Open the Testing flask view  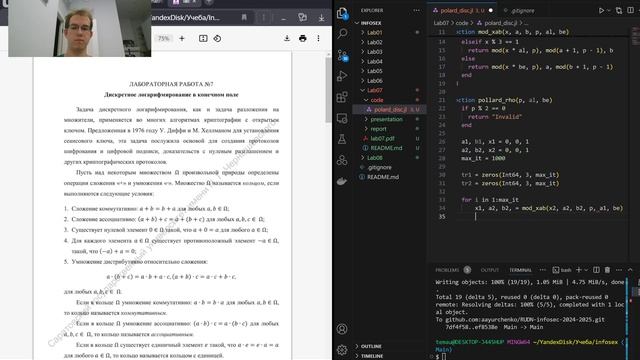342,139
